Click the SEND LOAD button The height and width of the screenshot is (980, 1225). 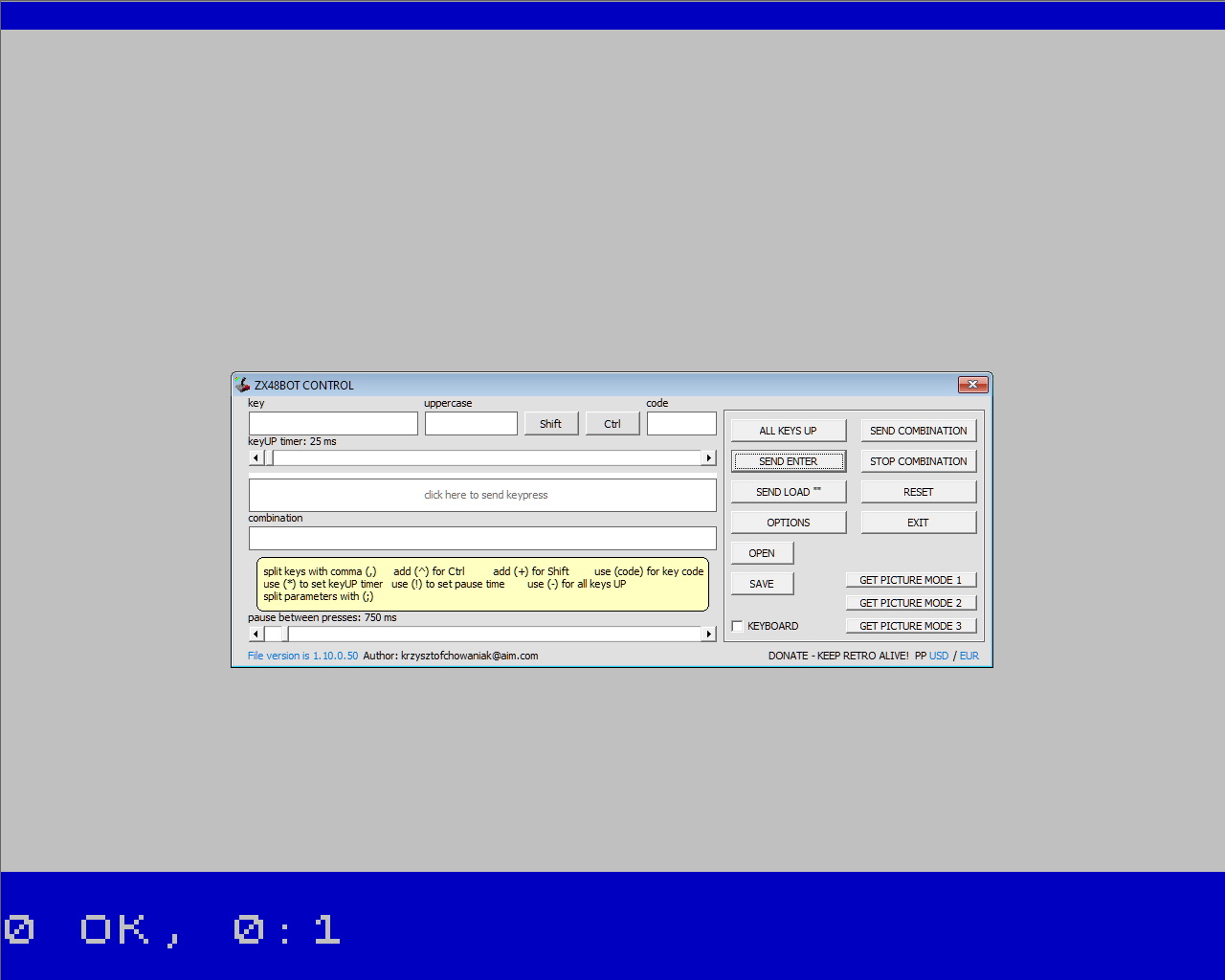[788, 491]
